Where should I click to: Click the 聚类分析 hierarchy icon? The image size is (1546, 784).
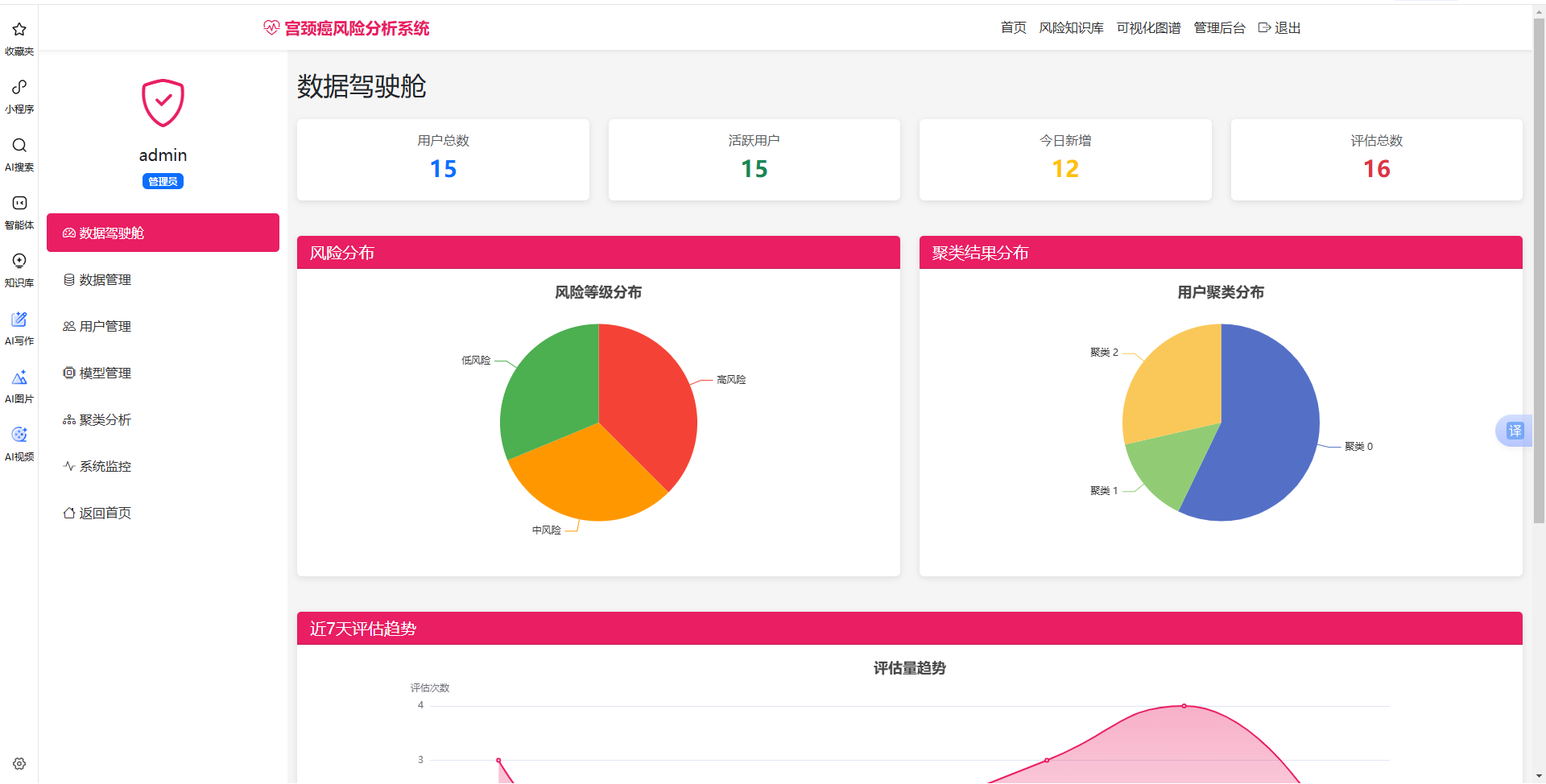[69, 419]
